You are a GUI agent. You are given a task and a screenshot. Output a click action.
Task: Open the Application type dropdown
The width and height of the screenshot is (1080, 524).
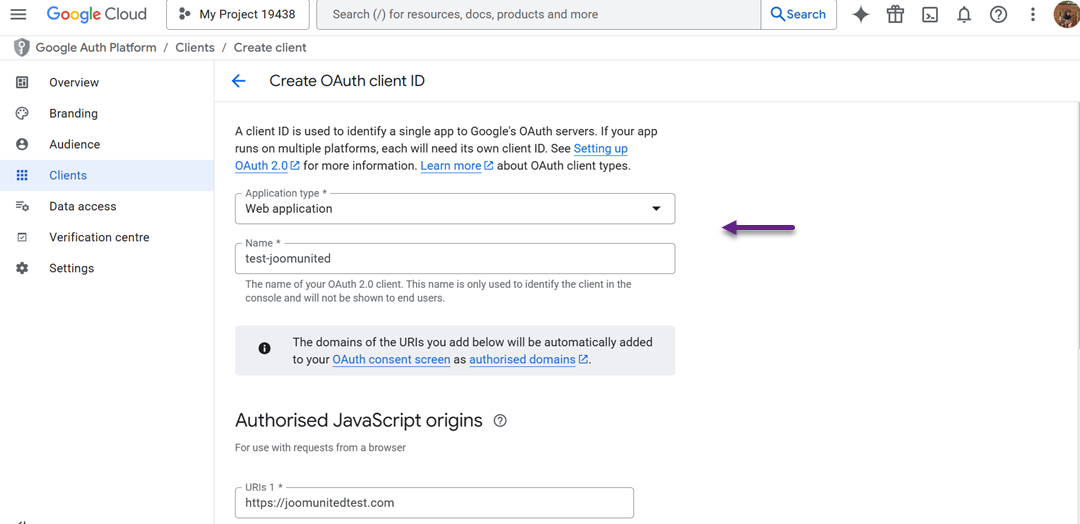[x=455, y=209]
